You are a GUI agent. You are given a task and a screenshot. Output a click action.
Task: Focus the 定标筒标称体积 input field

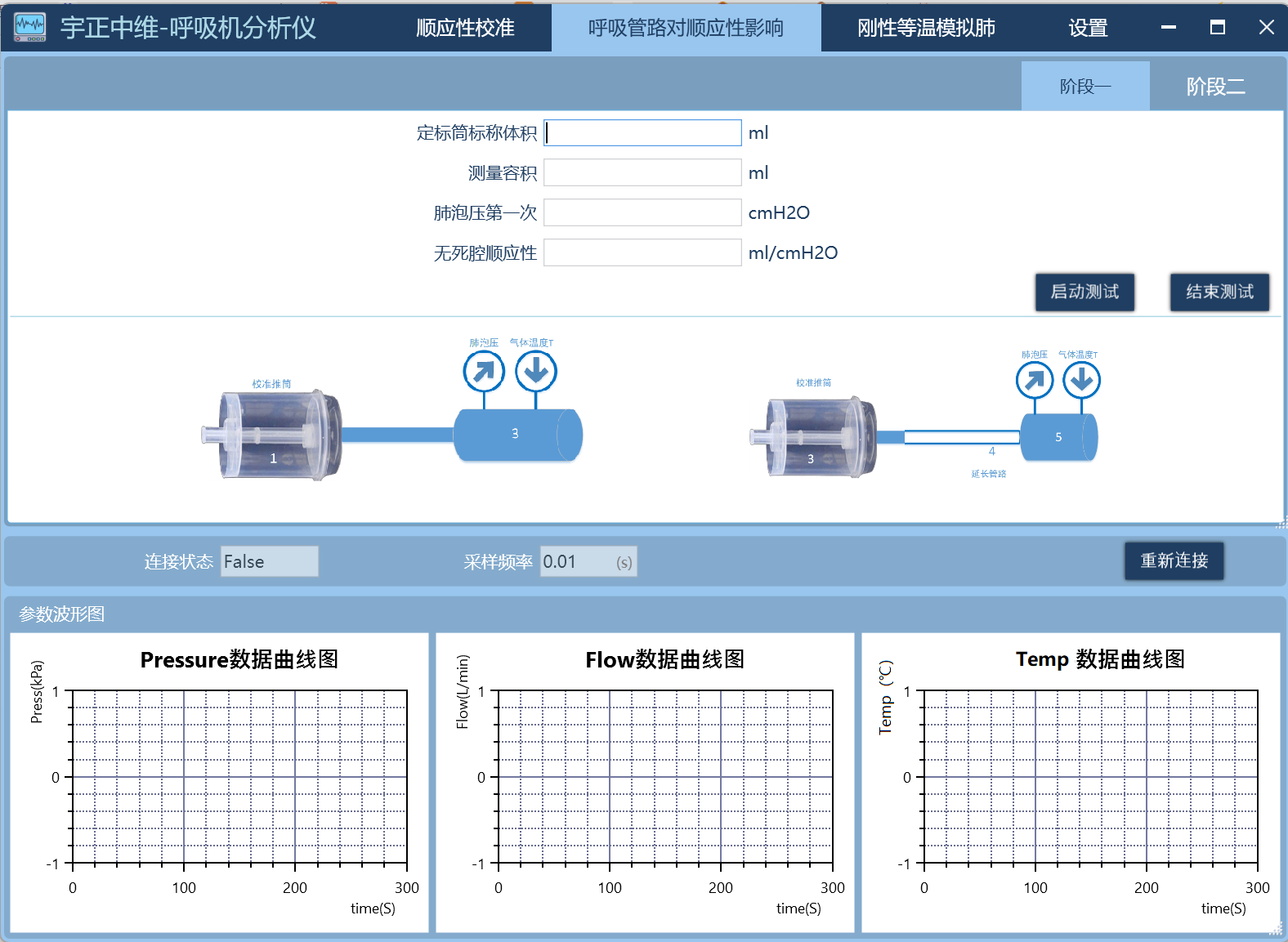(x=642, y=133)
